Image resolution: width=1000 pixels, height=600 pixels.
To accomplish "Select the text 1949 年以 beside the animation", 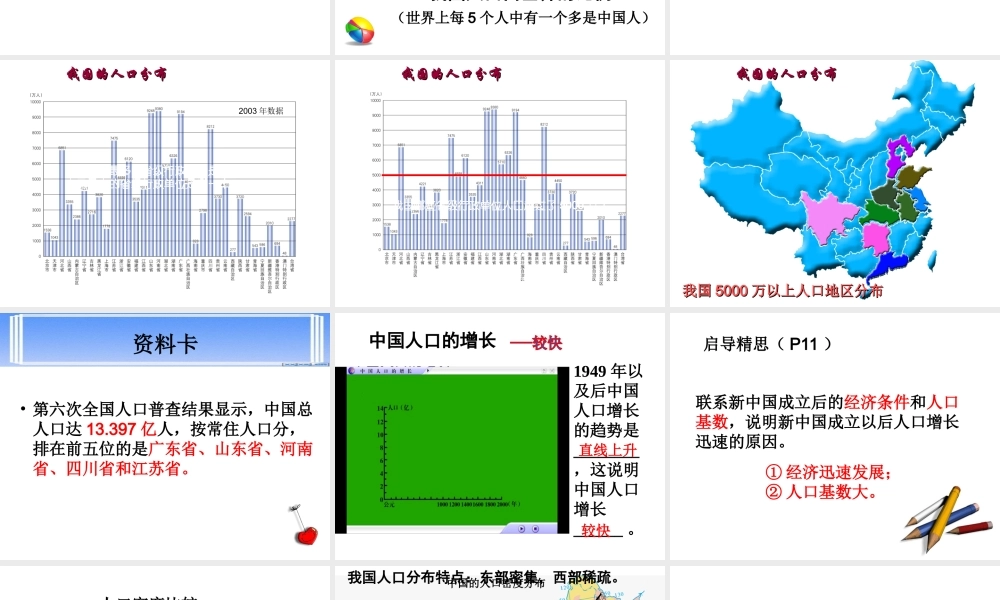I will click(608, 371).
